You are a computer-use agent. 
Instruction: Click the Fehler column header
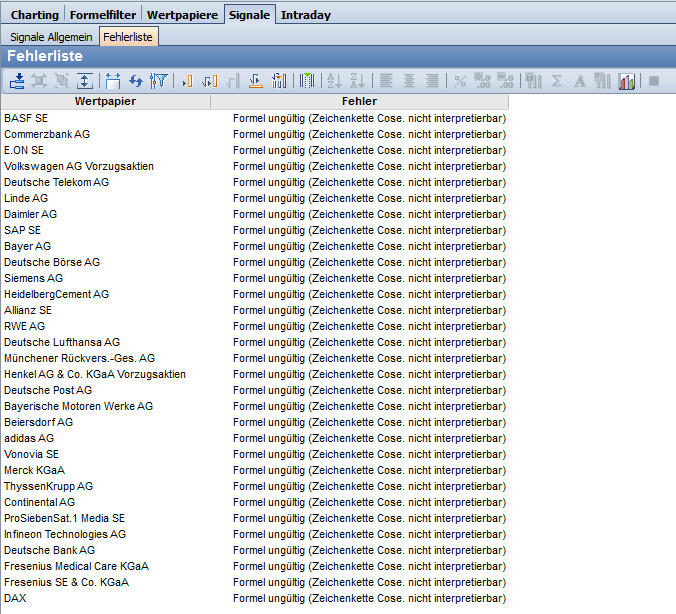click(x=359, y=101)
